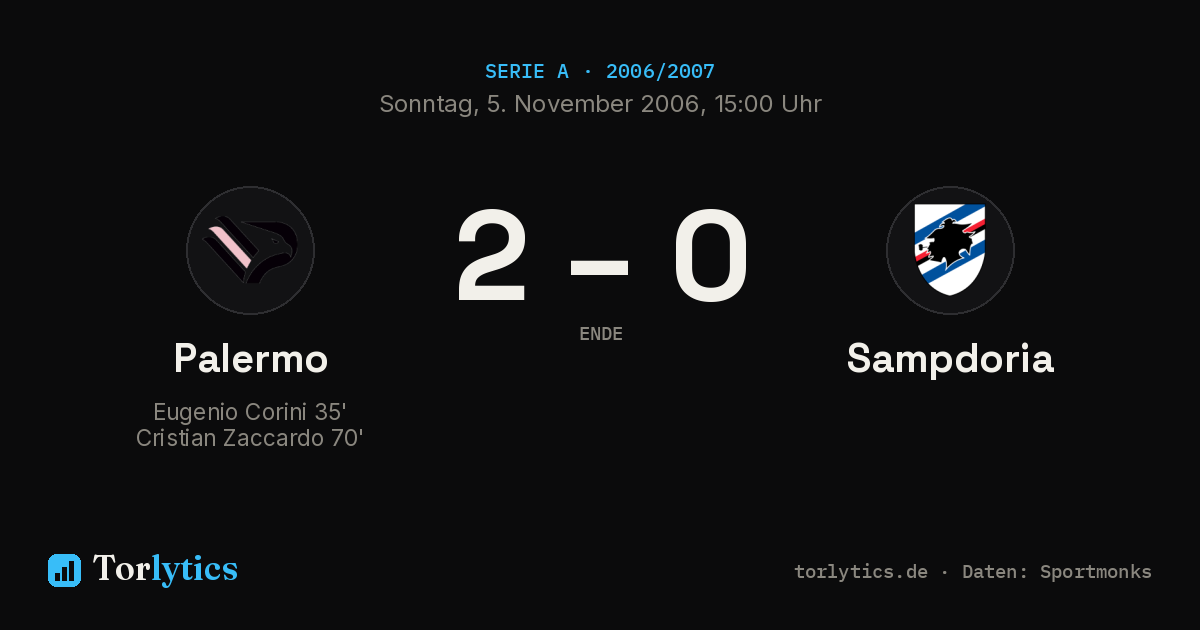Click Sampdoria's score of 0
Image resolution: width=1200 pixels, height=630 pixels.
click(x=710, y=256)
